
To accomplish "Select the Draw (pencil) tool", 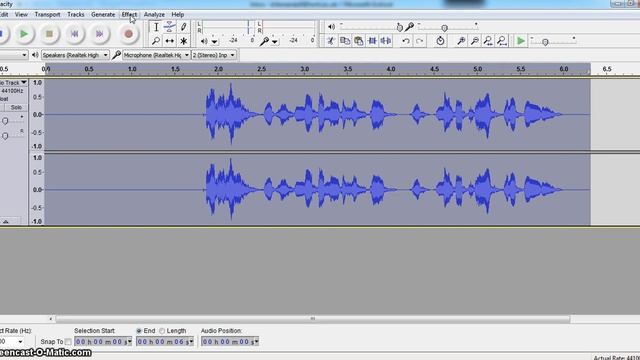I will pyautogui.click(x=183, y=27).
